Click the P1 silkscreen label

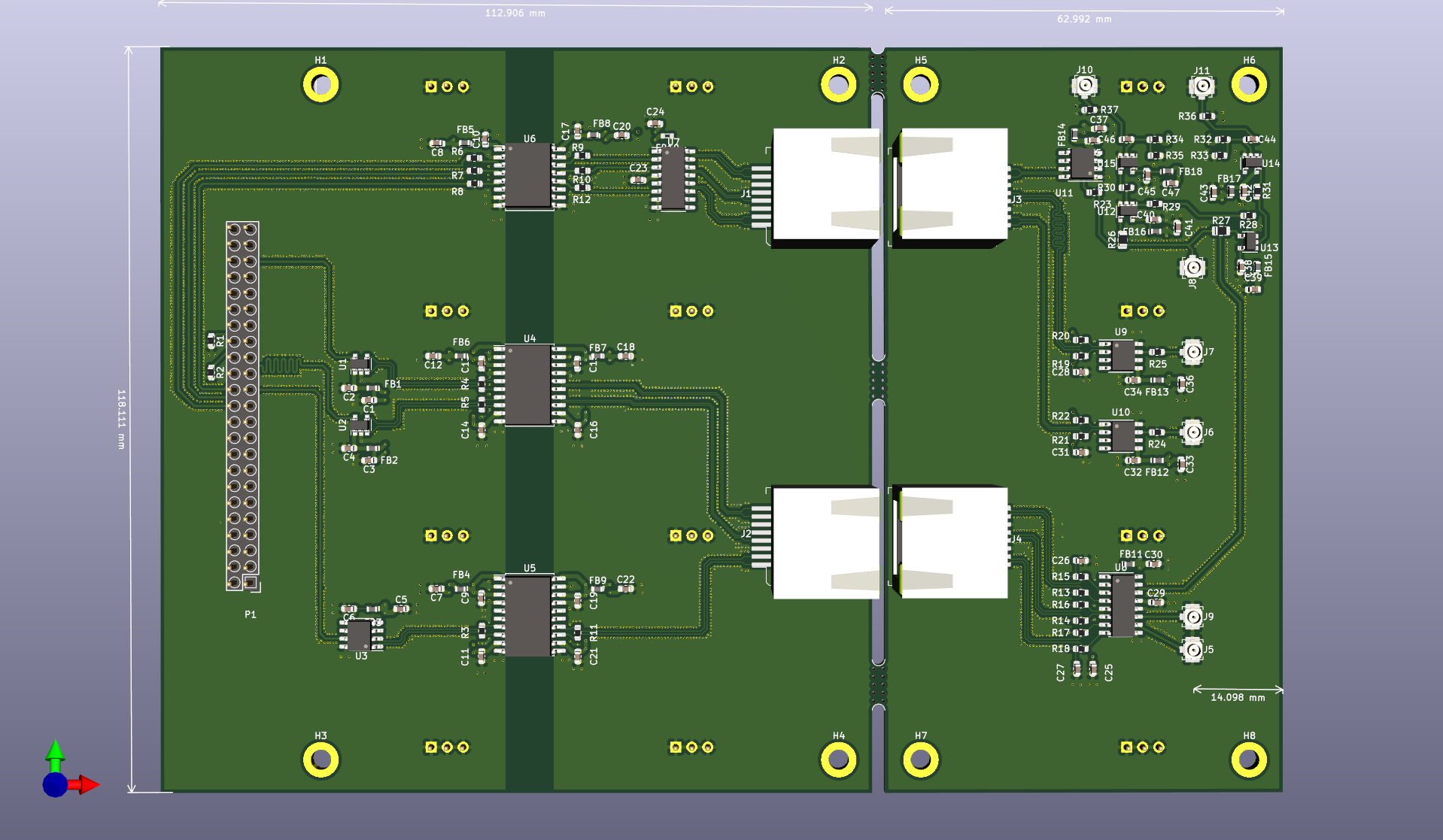tap(251, 614)
